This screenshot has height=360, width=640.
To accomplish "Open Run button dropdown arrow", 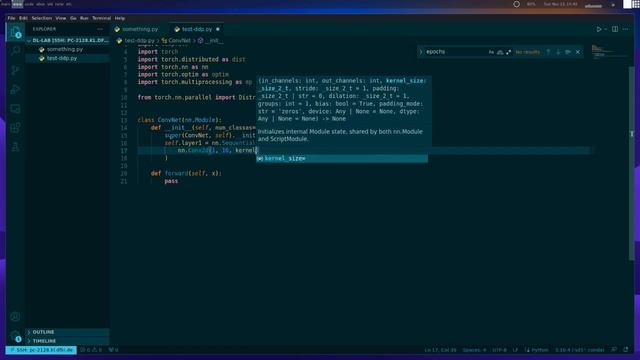I will [x=605, y=29].
